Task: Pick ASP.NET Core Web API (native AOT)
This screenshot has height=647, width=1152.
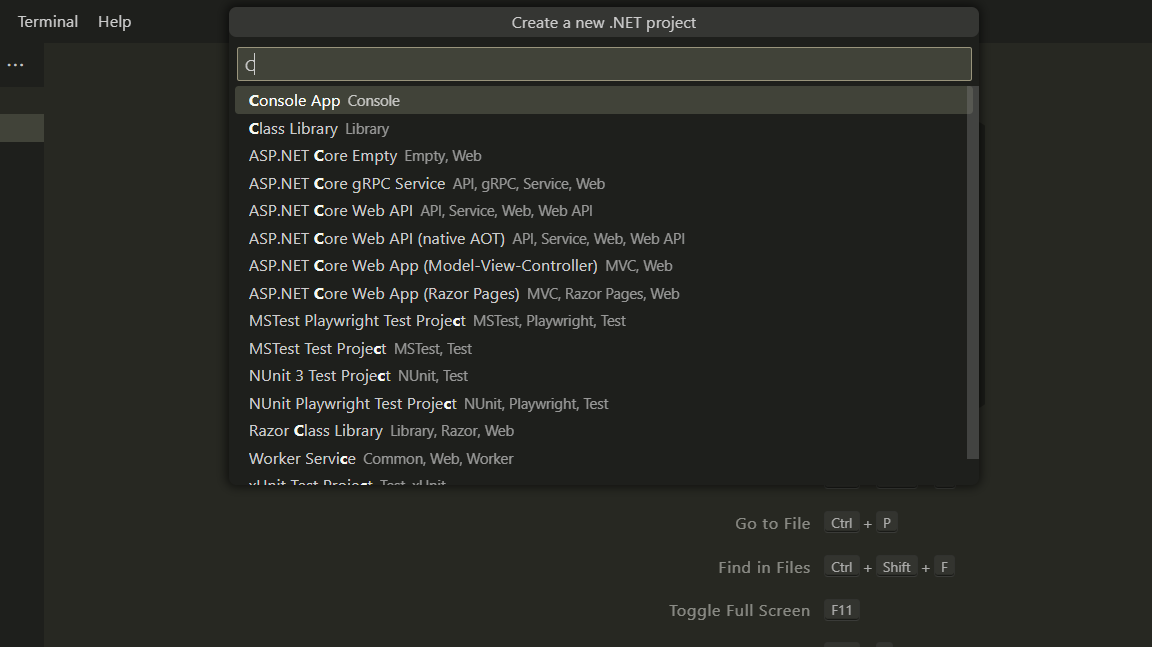Action: pyautogui.click(x=603, y=239)
